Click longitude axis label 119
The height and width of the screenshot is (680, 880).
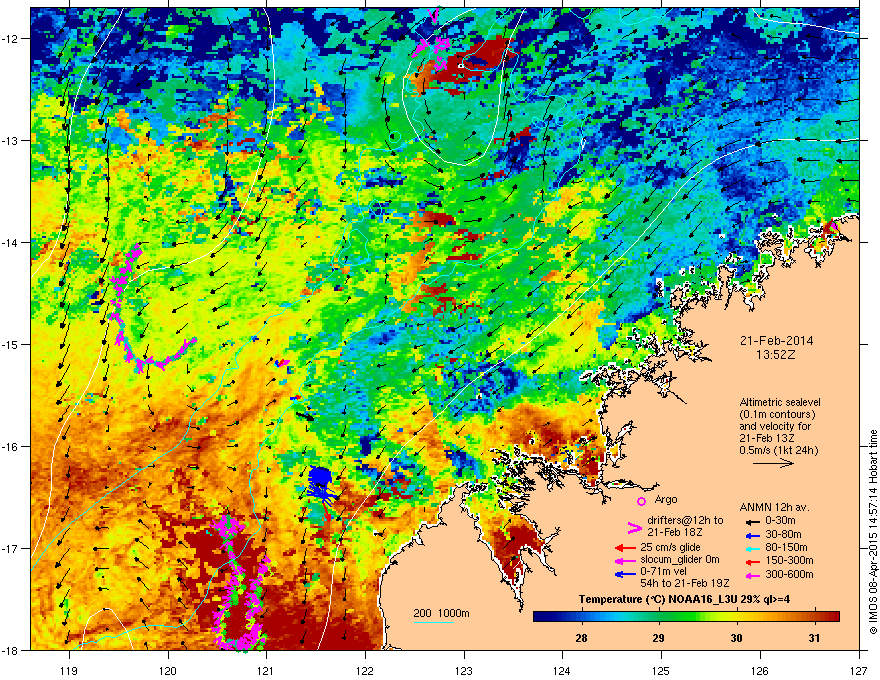69,670
